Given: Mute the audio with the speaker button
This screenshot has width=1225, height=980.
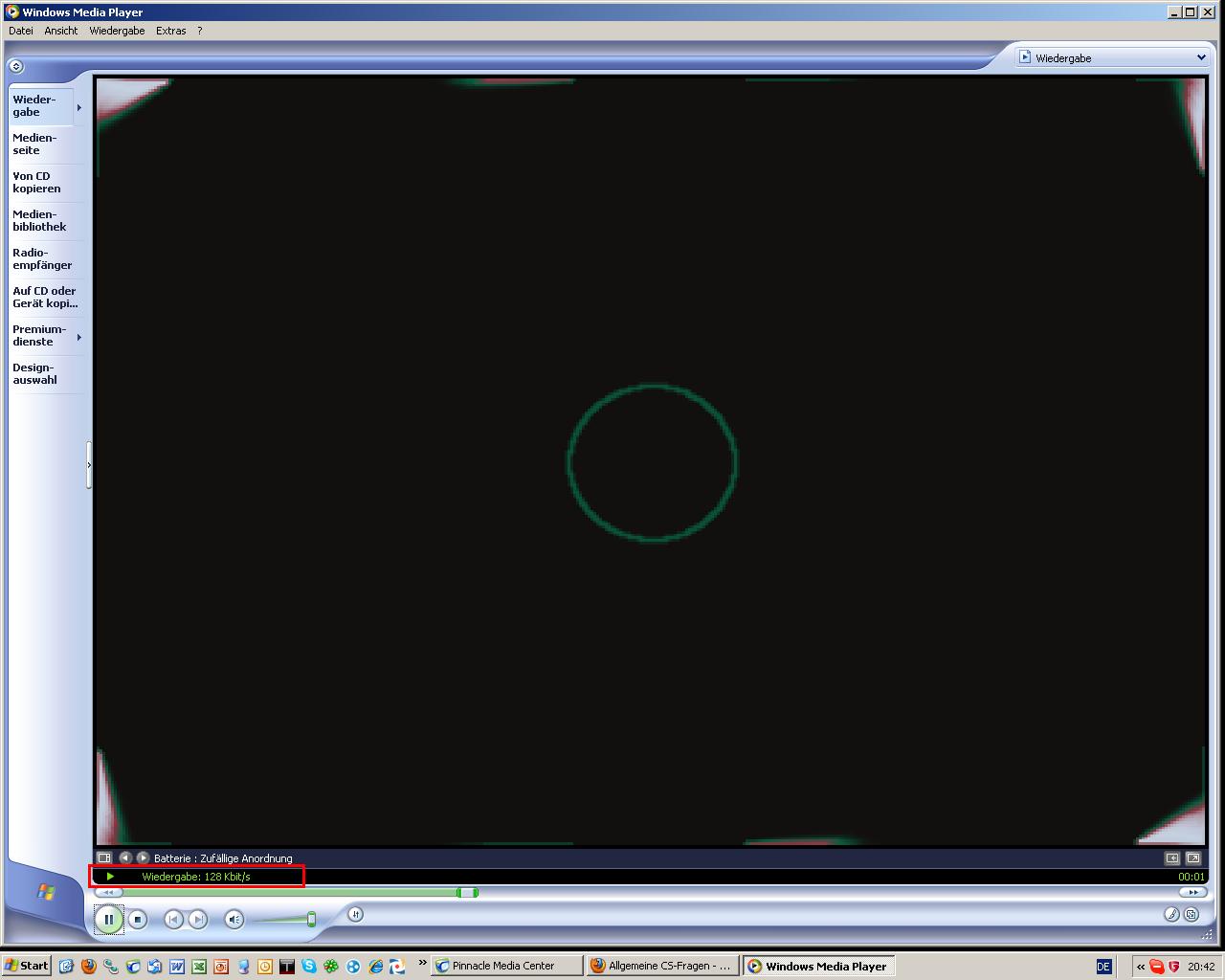Looking at the screenshot, I should click(234, 920).
